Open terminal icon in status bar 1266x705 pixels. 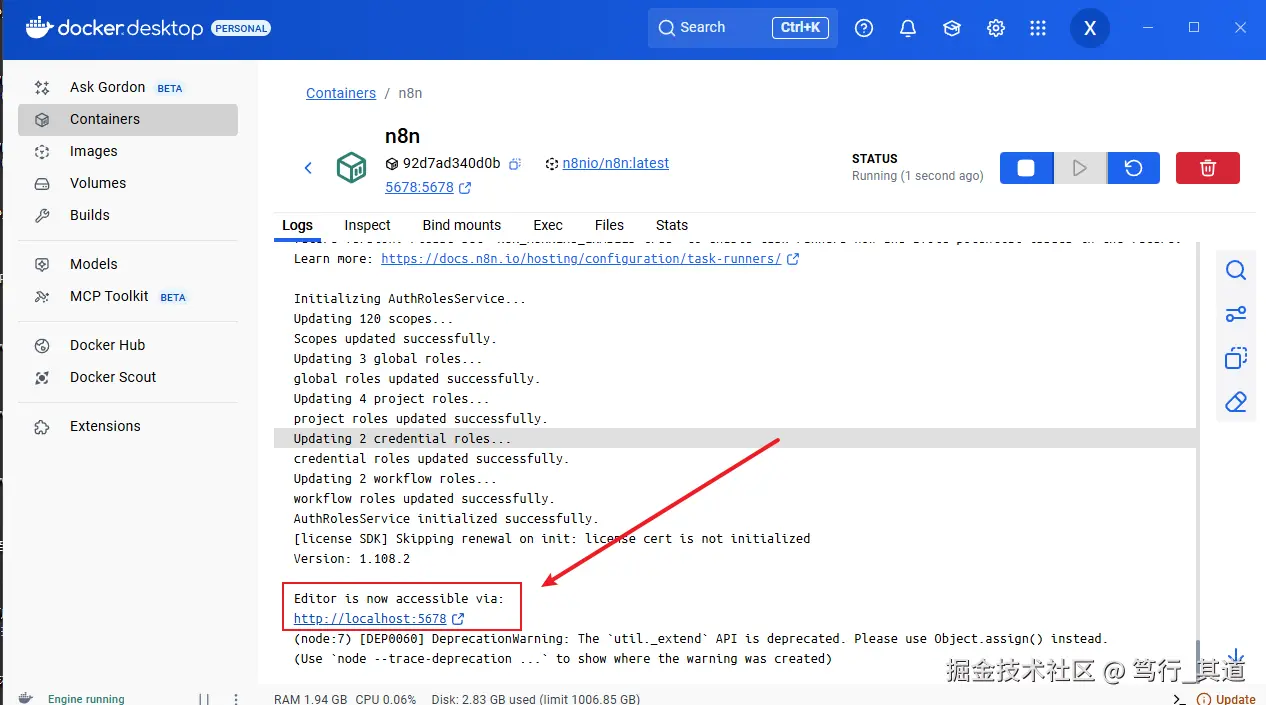[1180, 699]
